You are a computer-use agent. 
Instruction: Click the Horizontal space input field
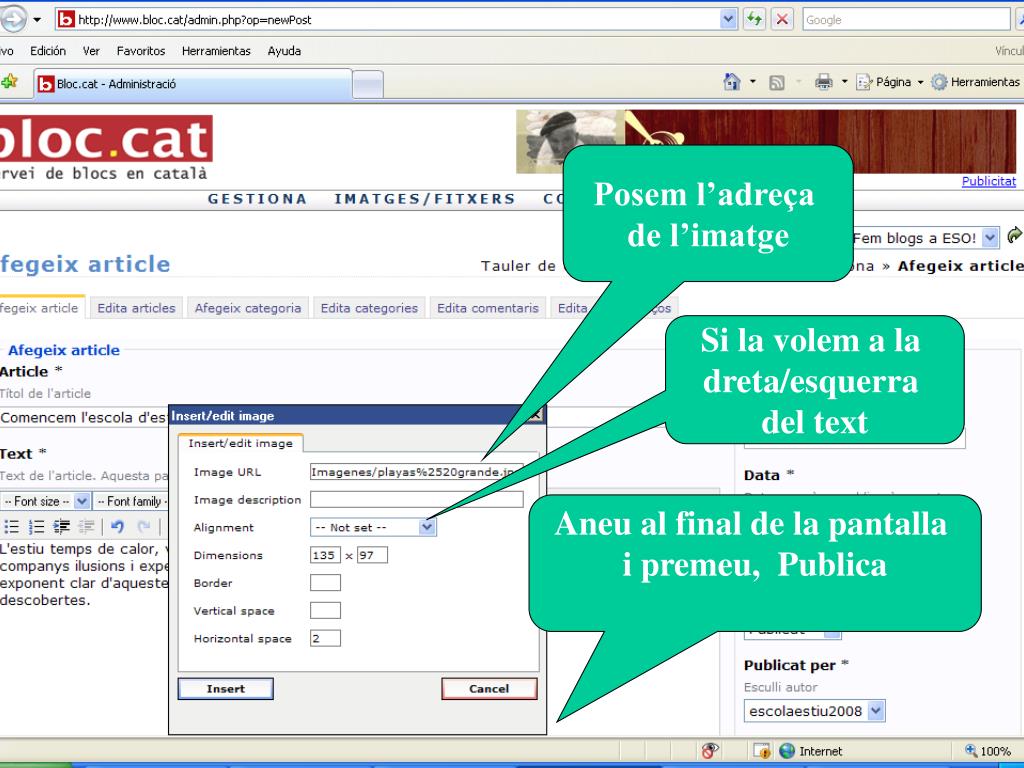325,638
